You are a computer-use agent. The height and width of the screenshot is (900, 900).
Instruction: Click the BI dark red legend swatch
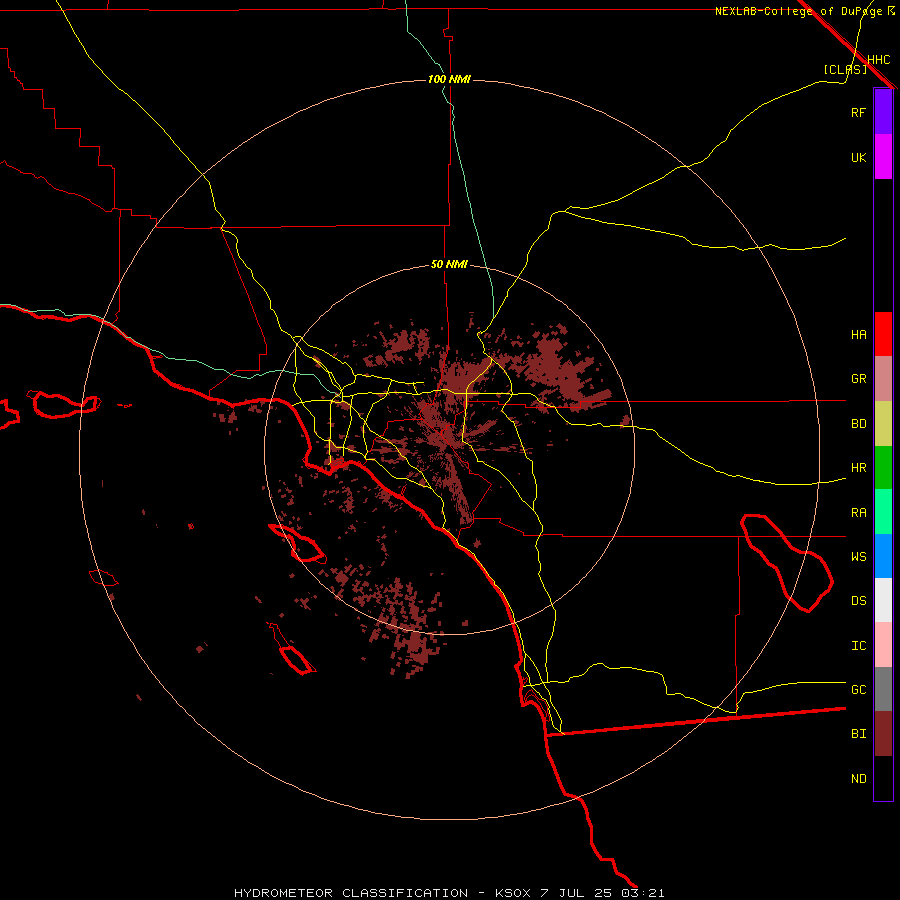[x=883, y=734]
